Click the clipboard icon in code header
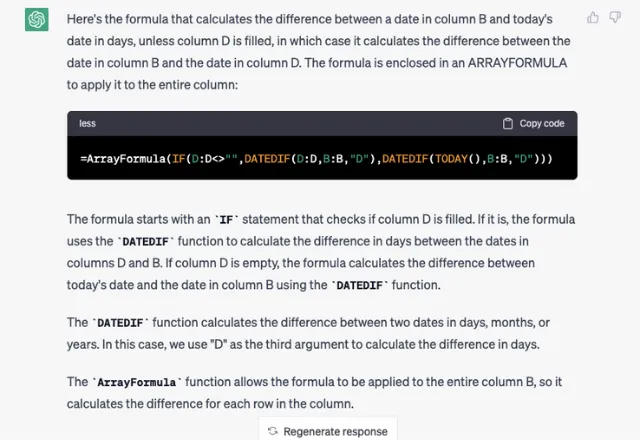 point(508,123)
